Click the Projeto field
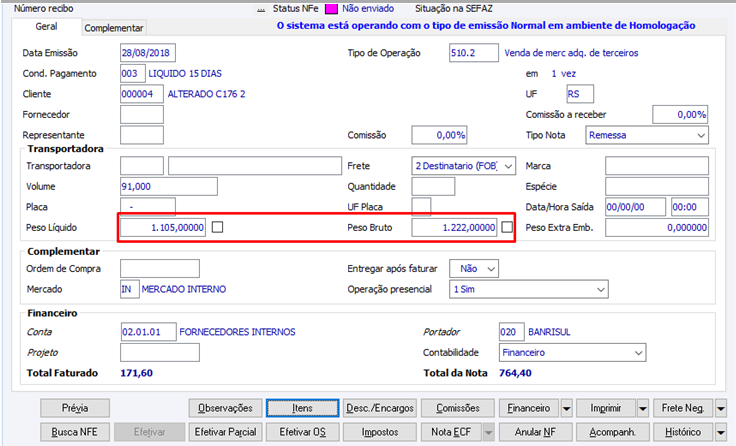The width and height of the screenshot is (736, 446). (x=160, y=353)
